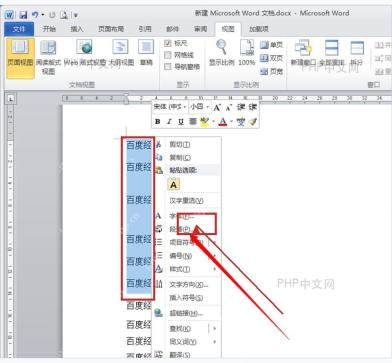This screenshot has width=392, height=363.
Task: Expand the highlight color dropdown arrow
Action: (213, 122)
